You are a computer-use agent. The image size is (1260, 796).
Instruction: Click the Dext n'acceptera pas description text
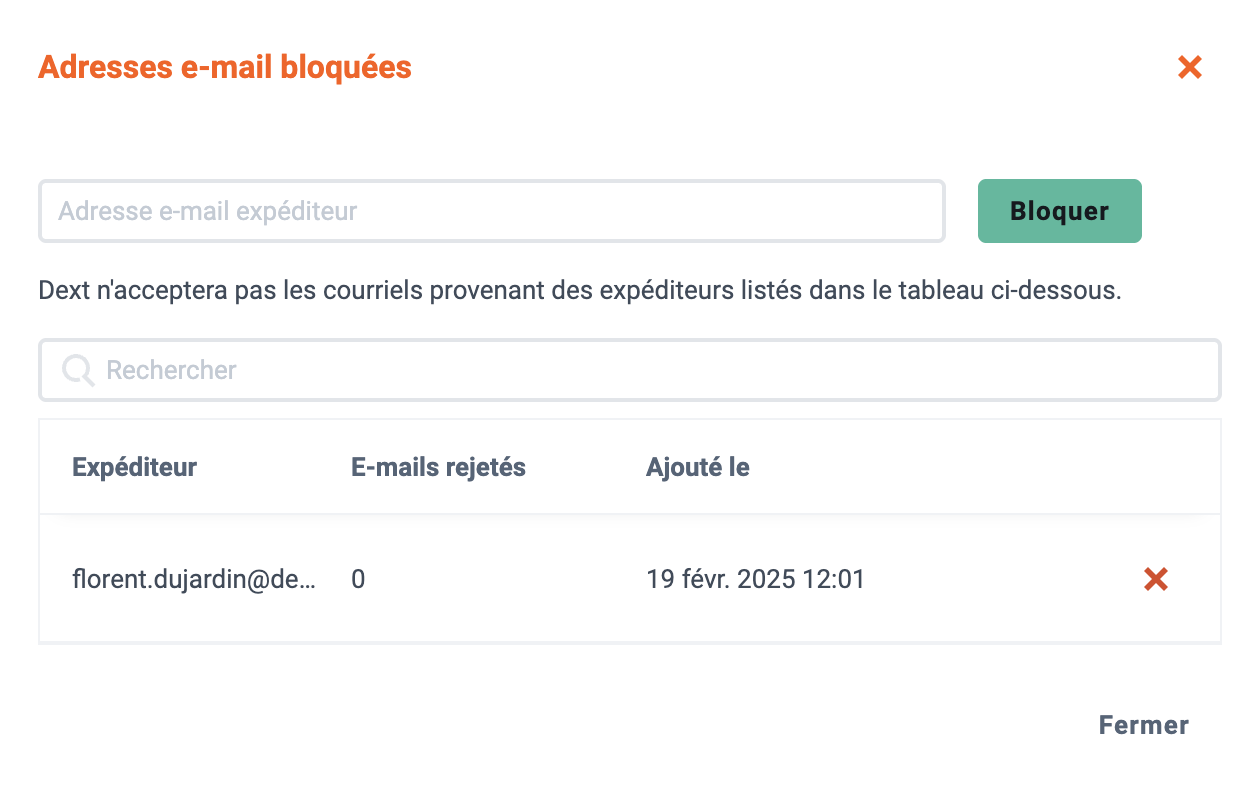[580, 292]
